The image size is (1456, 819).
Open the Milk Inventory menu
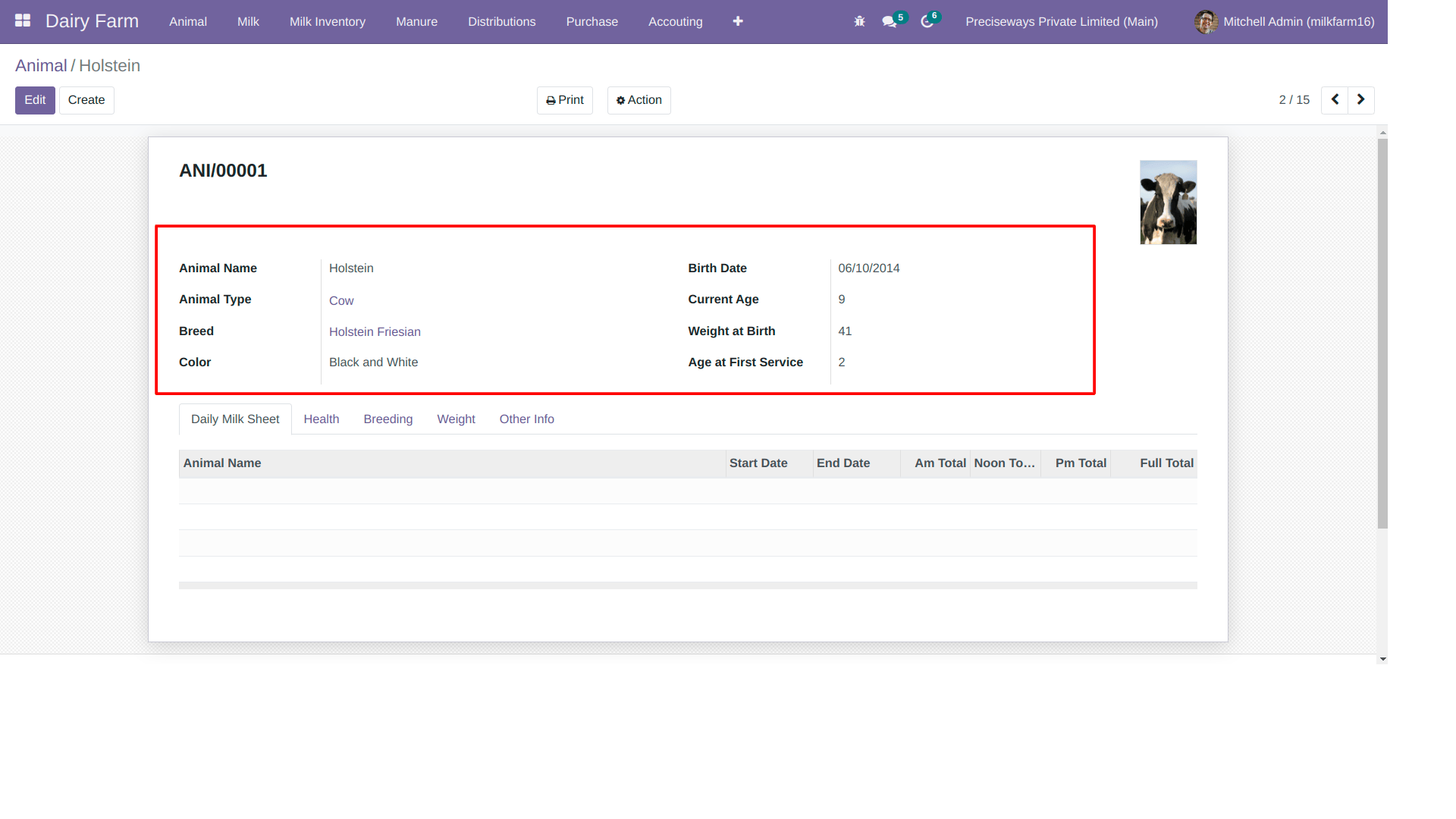coord(328,21)
